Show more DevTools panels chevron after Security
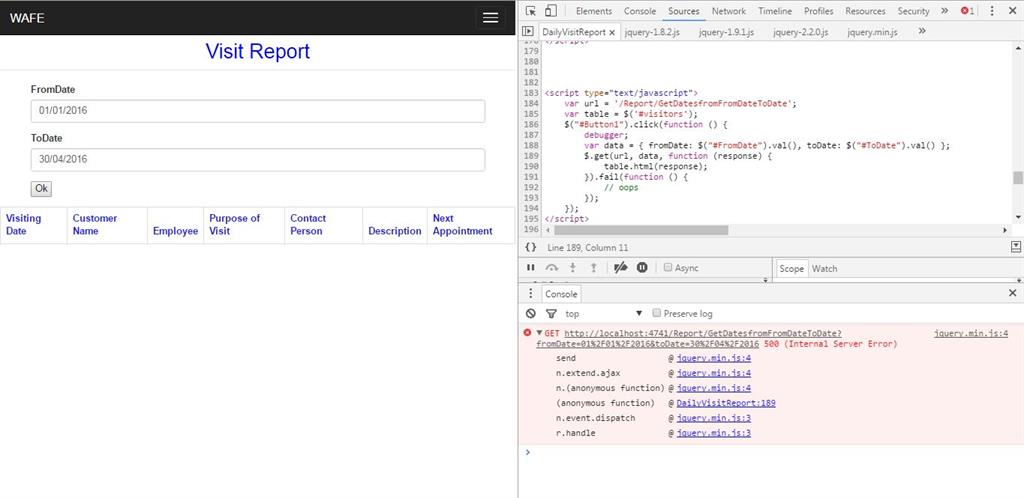1024x498 pixels. point(944,11)
